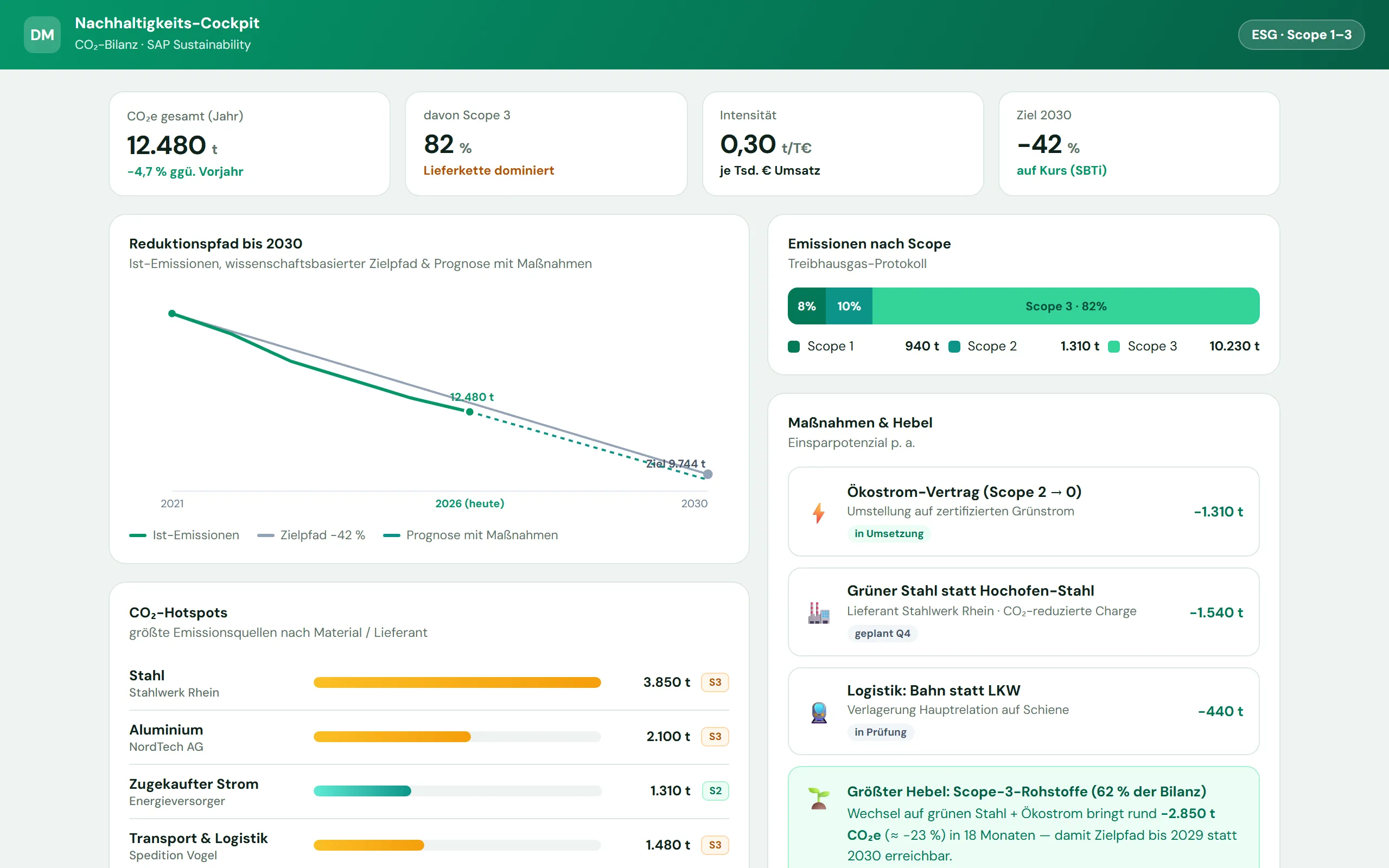The width and height of the screenshot is (1389, 868).
Task: Click the davon Scope 3 KPI card
Action: click(x=546, y=144)
